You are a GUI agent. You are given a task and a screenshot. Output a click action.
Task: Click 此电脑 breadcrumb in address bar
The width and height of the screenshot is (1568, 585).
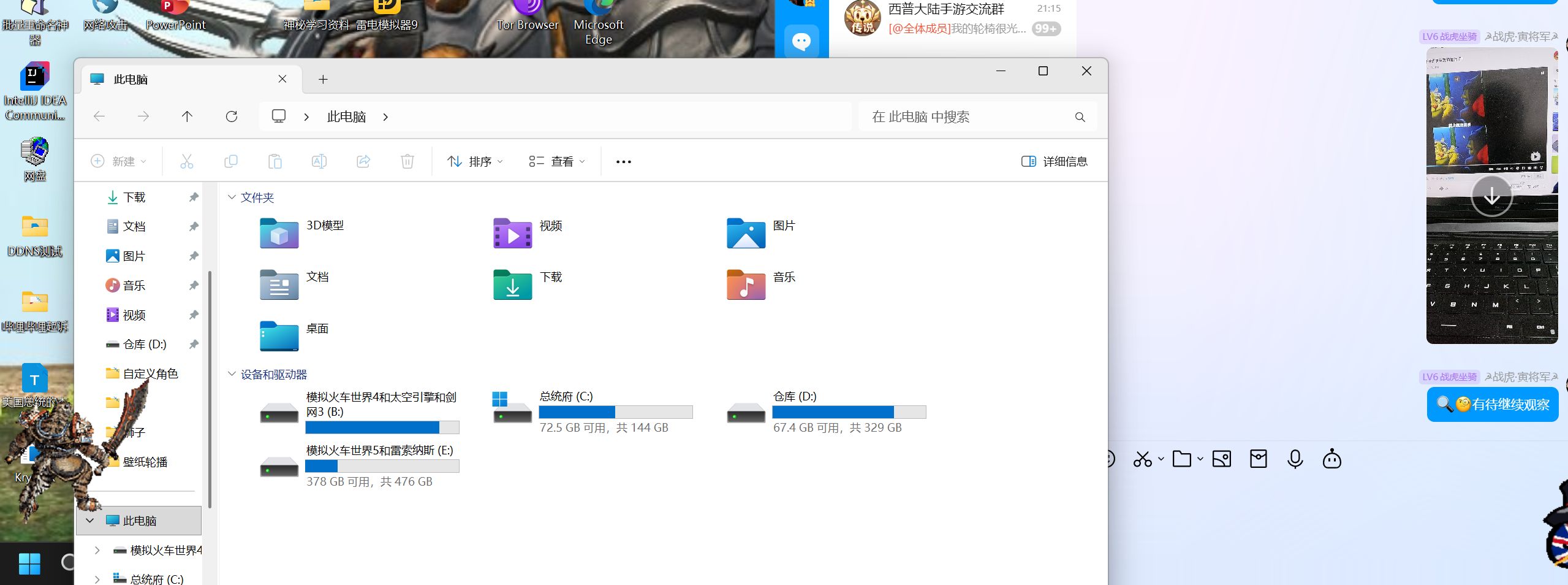[346, 117]
